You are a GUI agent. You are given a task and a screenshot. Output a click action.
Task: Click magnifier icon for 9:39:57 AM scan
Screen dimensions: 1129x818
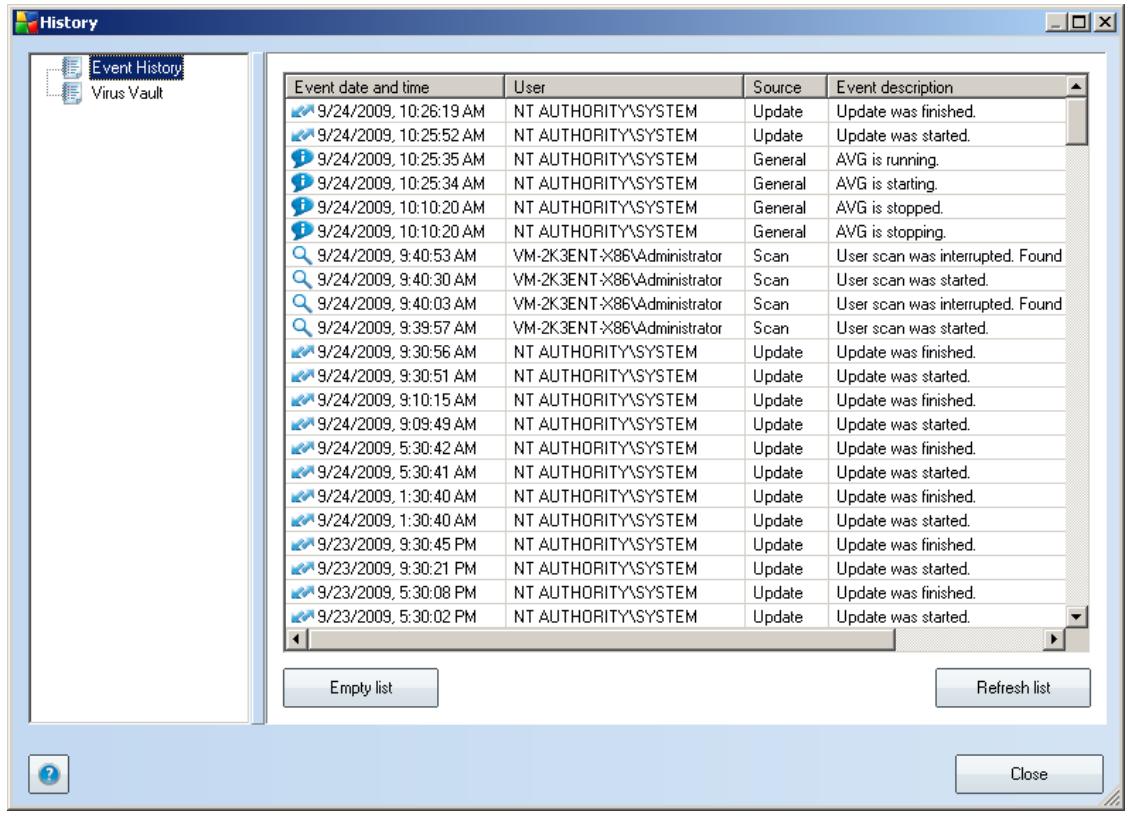(x=302, y=328)
